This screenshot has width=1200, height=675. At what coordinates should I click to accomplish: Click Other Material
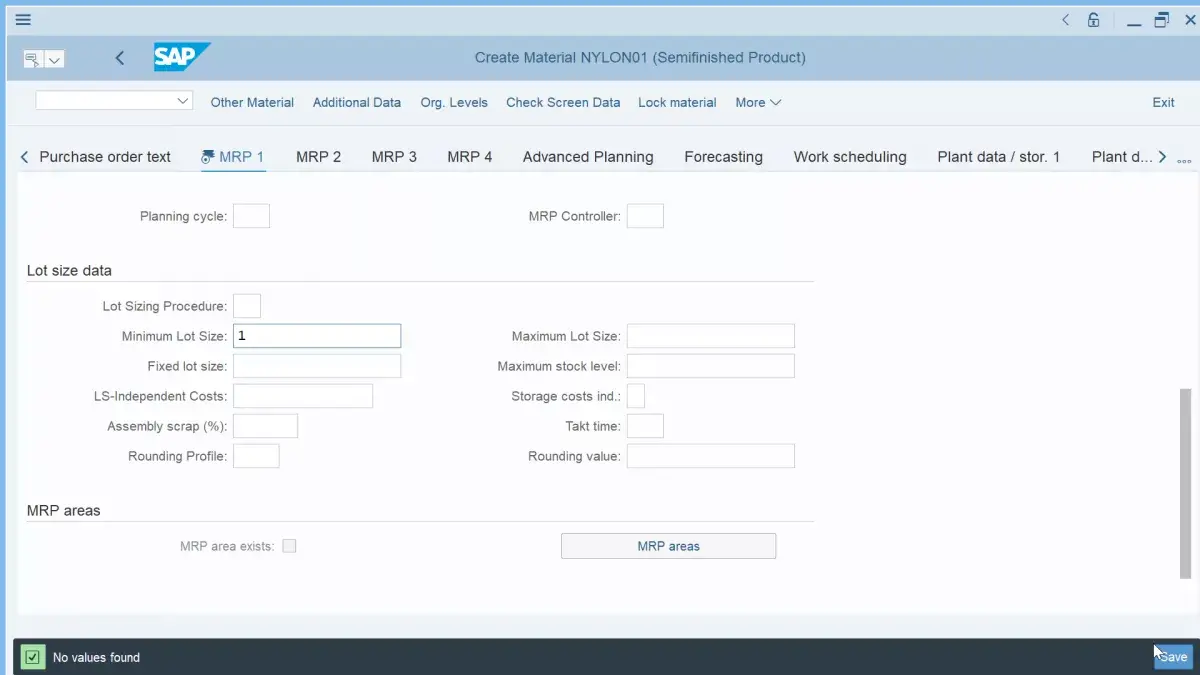tap(252, 102)
